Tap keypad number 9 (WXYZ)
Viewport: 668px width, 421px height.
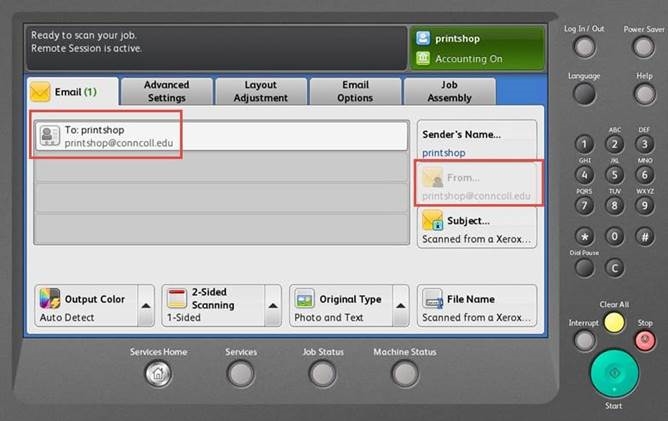(x=645, y=206)
